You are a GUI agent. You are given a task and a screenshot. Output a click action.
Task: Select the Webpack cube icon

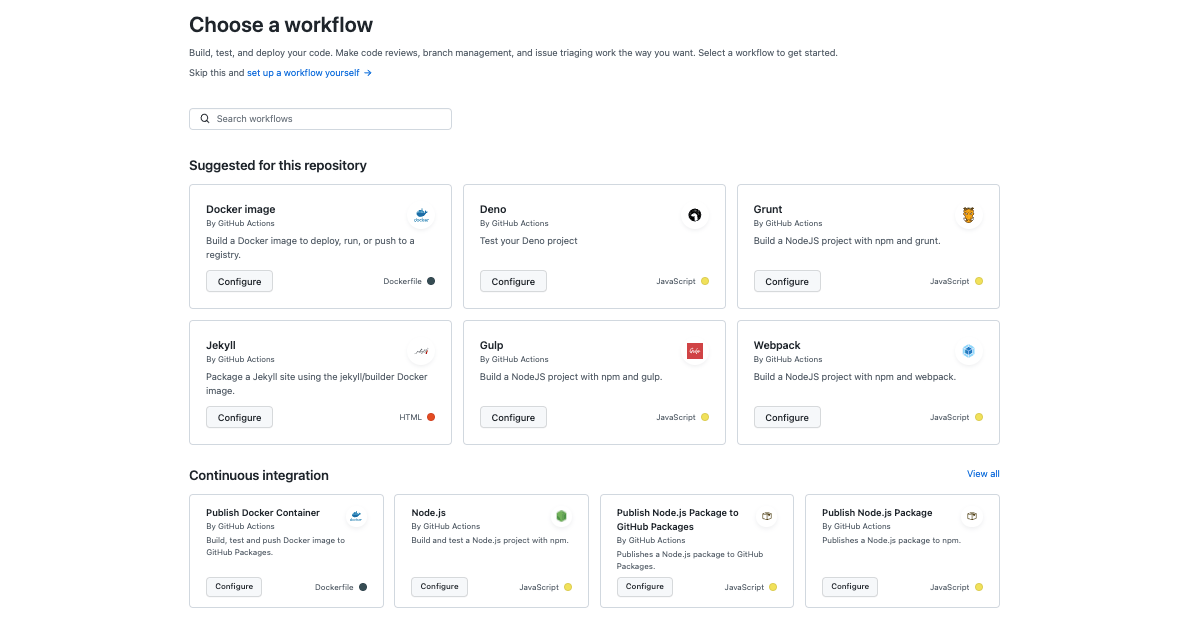[x=969, y=351]
